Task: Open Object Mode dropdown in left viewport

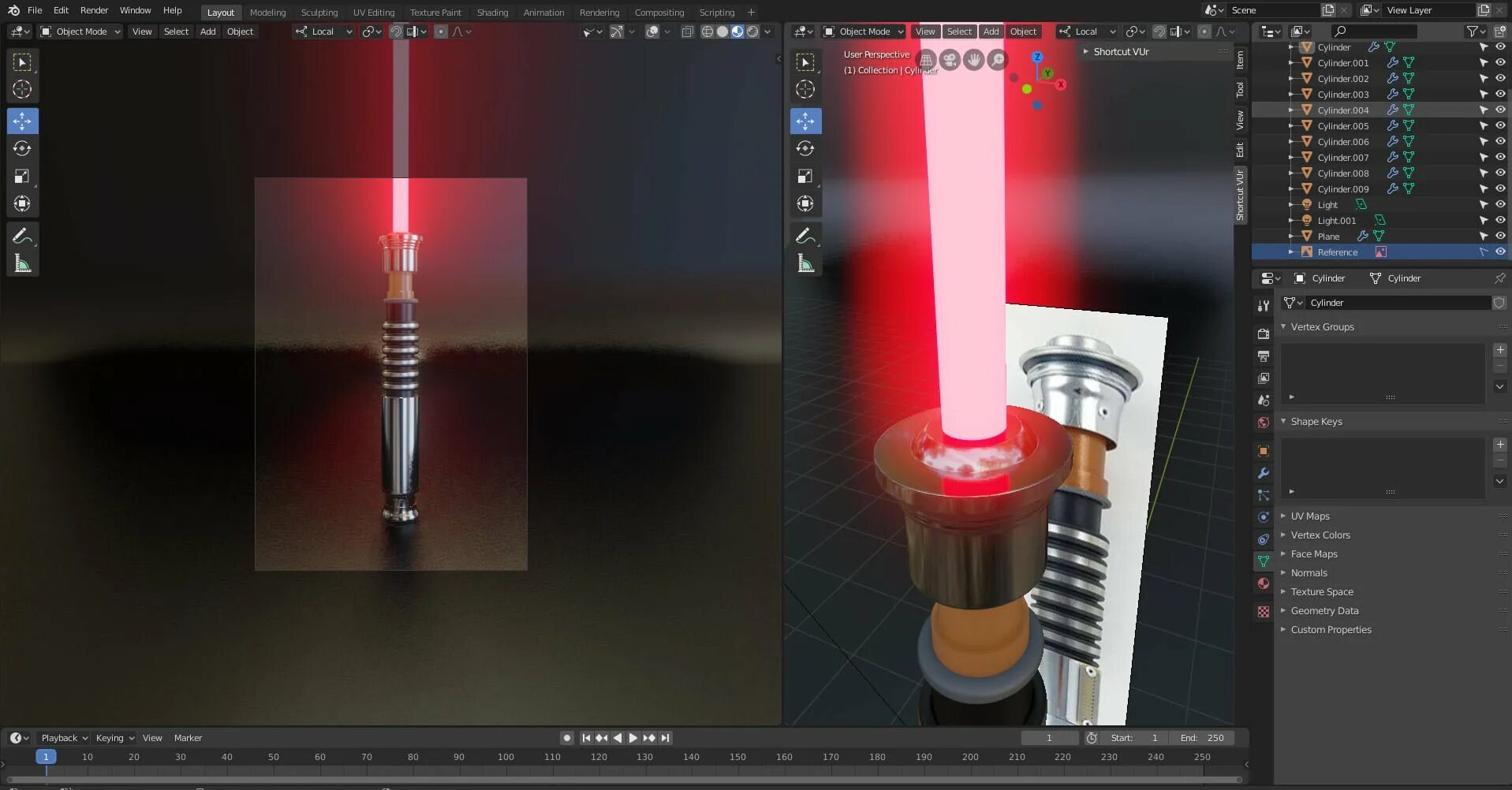Action: [80, 32]
